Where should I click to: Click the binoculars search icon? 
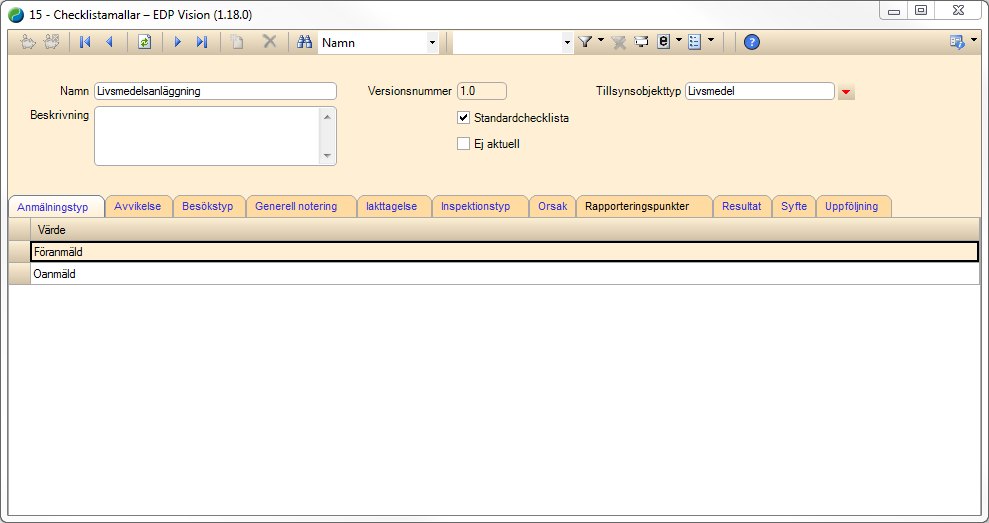pos(305,42)
